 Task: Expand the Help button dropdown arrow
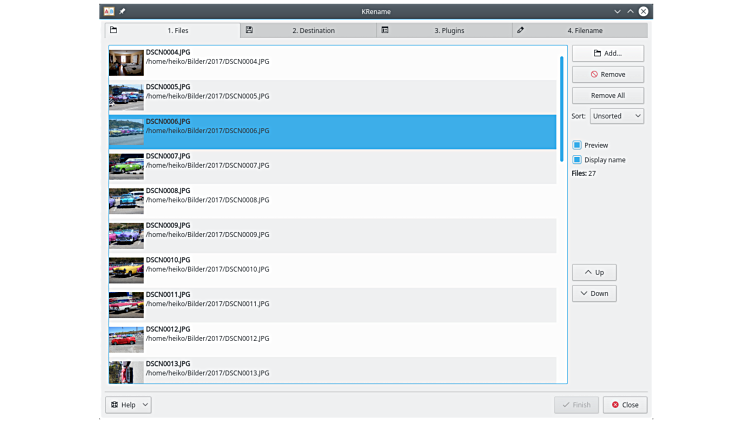[145, 405]
